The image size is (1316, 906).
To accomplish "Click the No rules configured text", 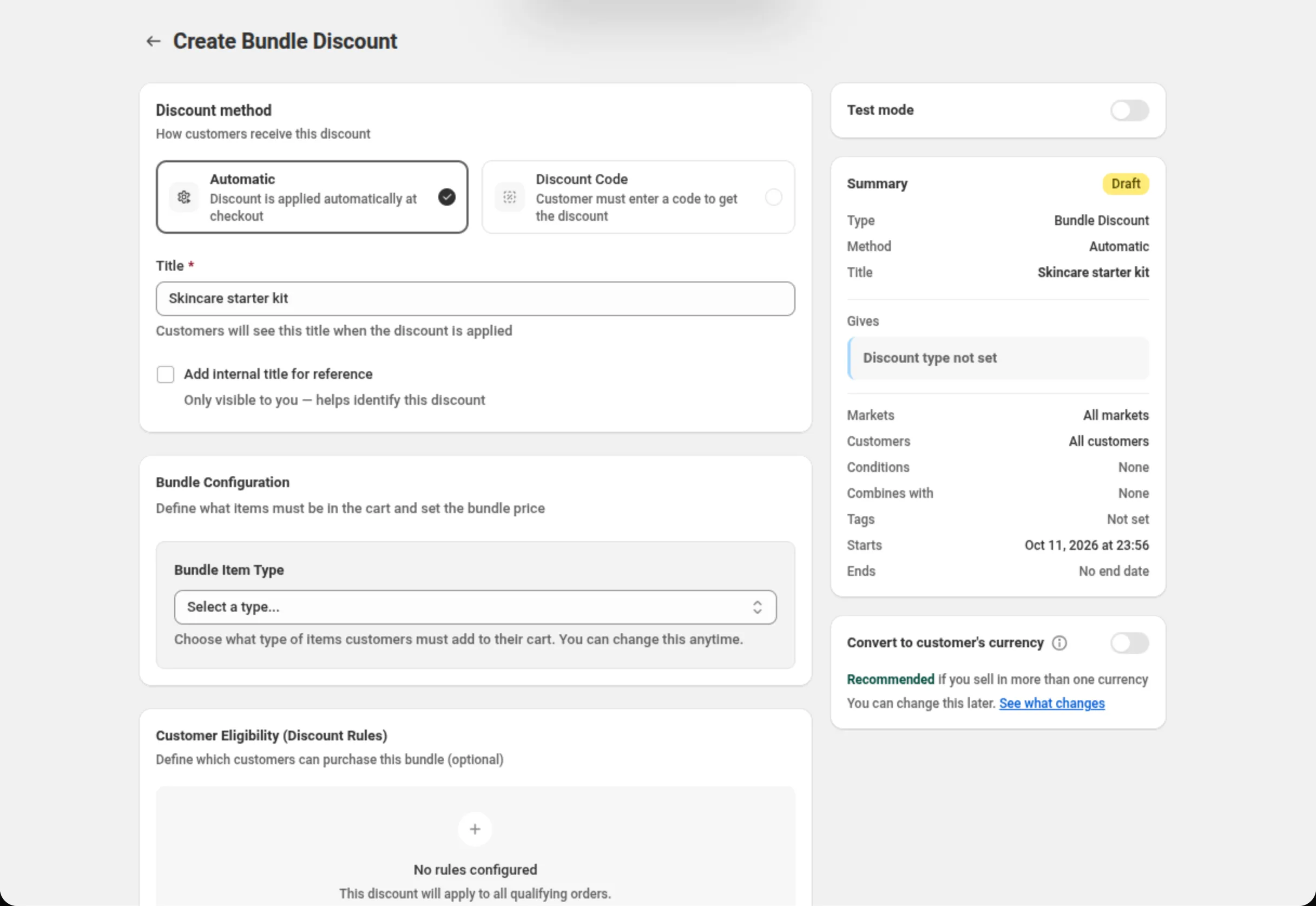I will (475, 870).
